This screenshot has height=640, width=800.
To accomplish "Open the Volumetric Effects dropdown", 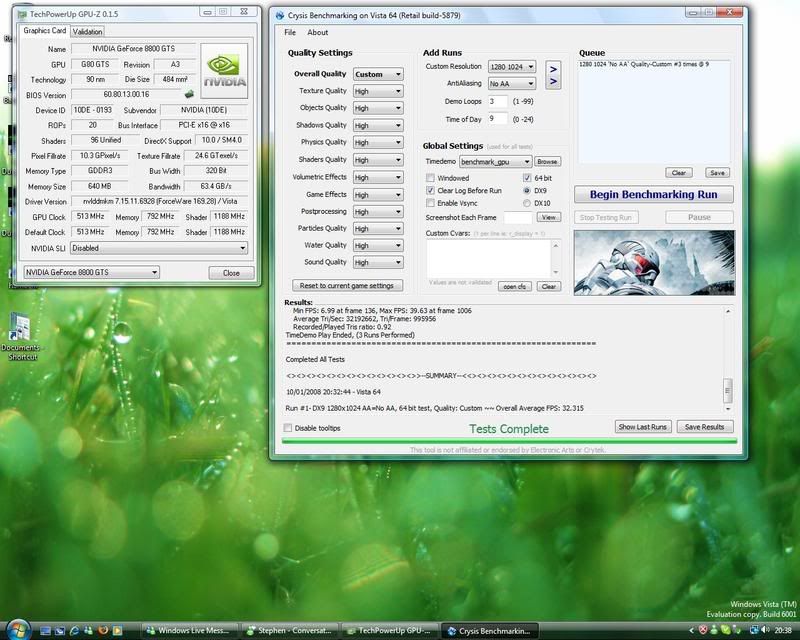I will pyautogui.click(x=378, y=177).
